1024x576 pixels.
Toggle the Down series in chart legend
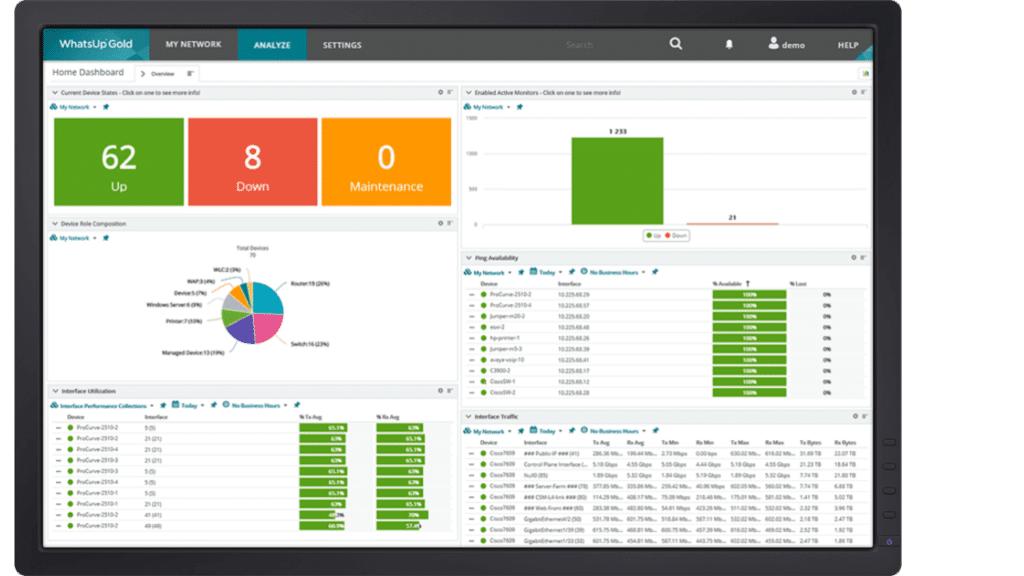pyautogui.click(x=676, y=235)
